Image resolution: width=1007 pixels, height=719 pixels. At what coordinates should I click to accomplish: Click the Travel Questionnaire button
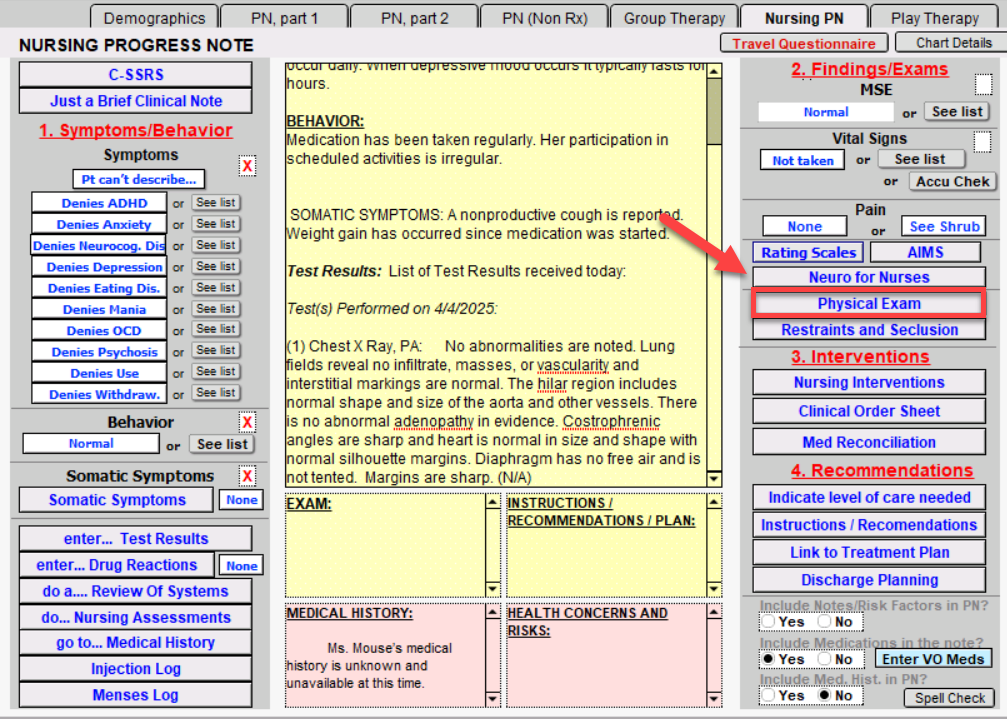(804, 43)
